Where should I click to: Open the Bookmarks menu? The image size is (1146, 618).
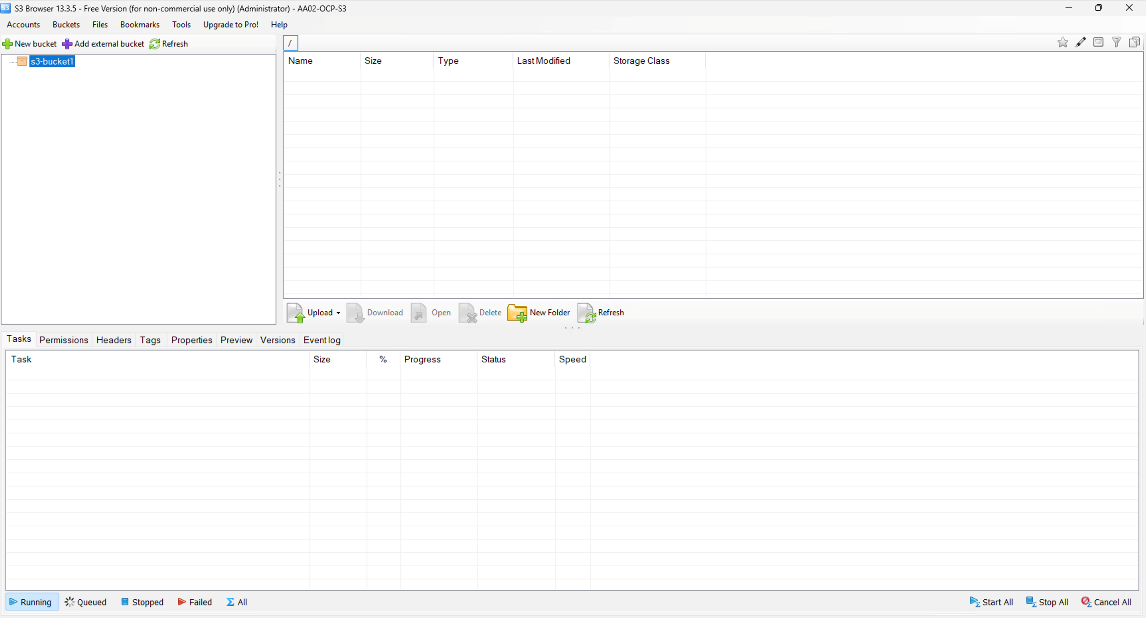click(140, 25)
